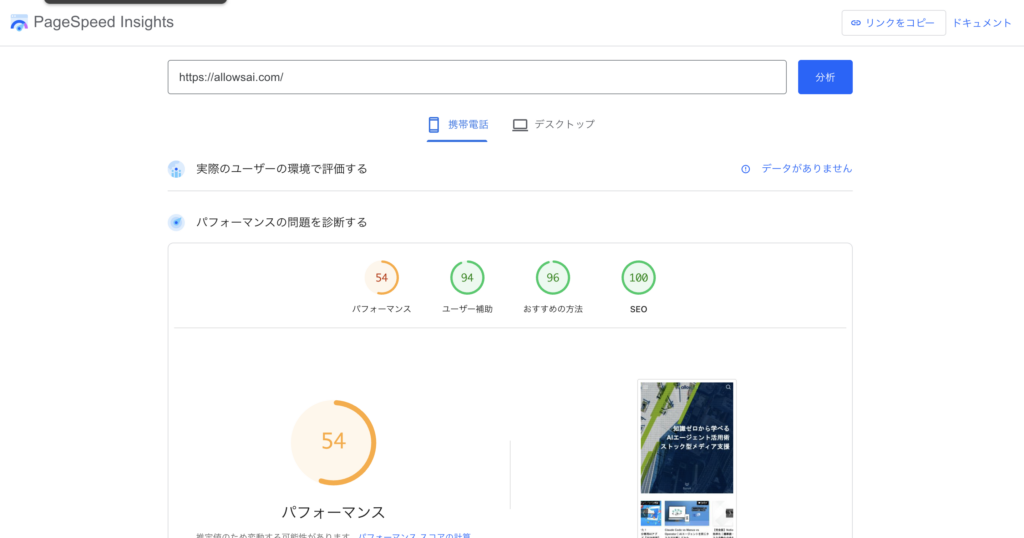Focus the URL input field
The height and width of the screenshot is (538, 1024).
[x=477, y=77]
